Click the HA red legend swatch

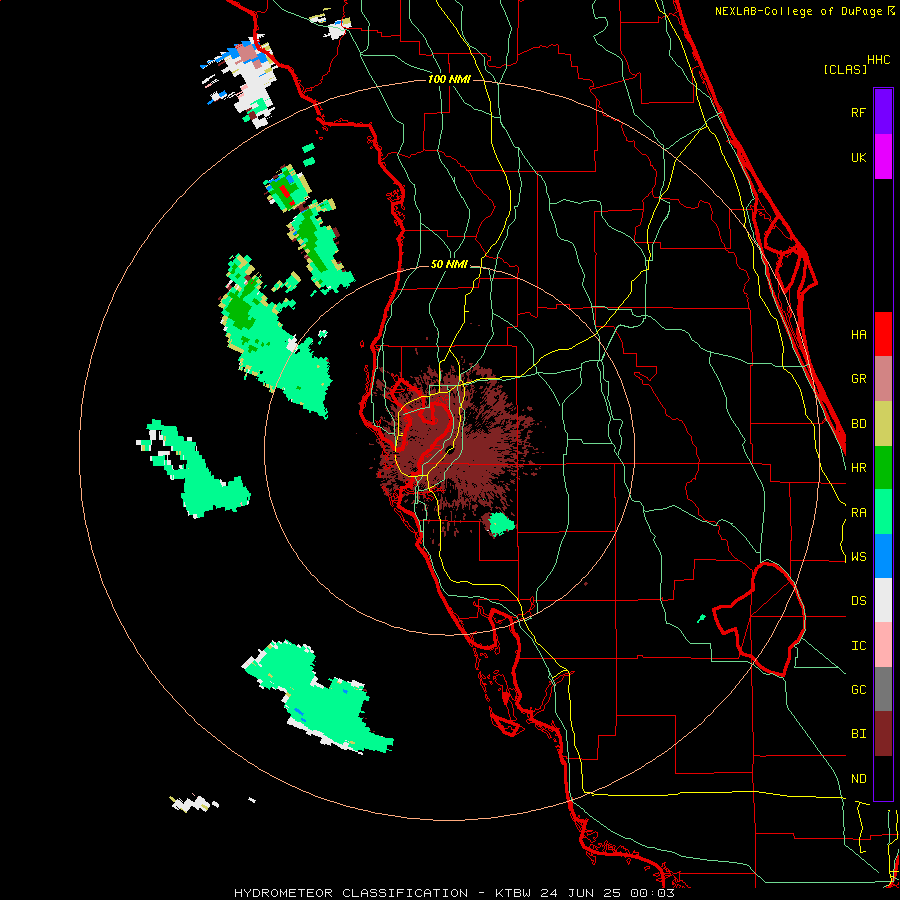pos(883,334)
